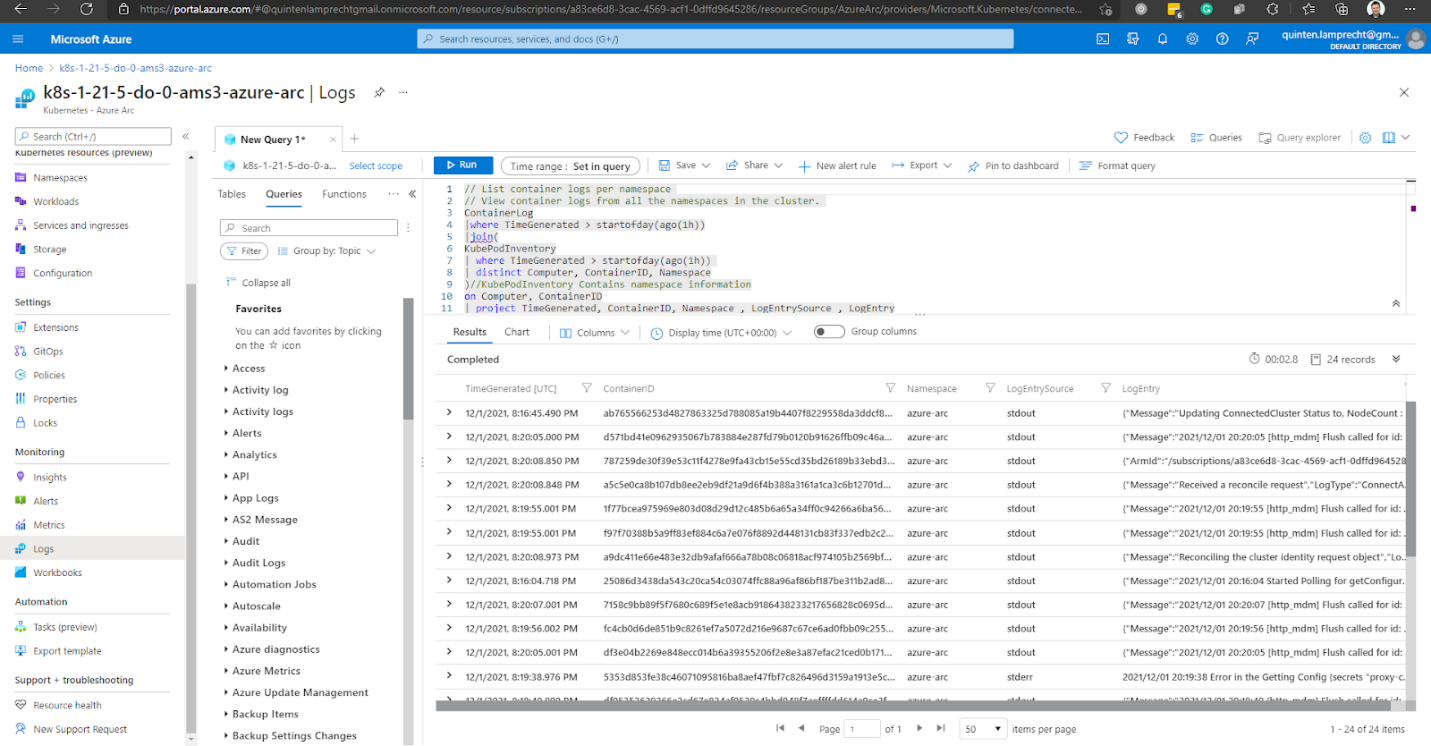Collapse the left resource menu

(x=185, y=136)
